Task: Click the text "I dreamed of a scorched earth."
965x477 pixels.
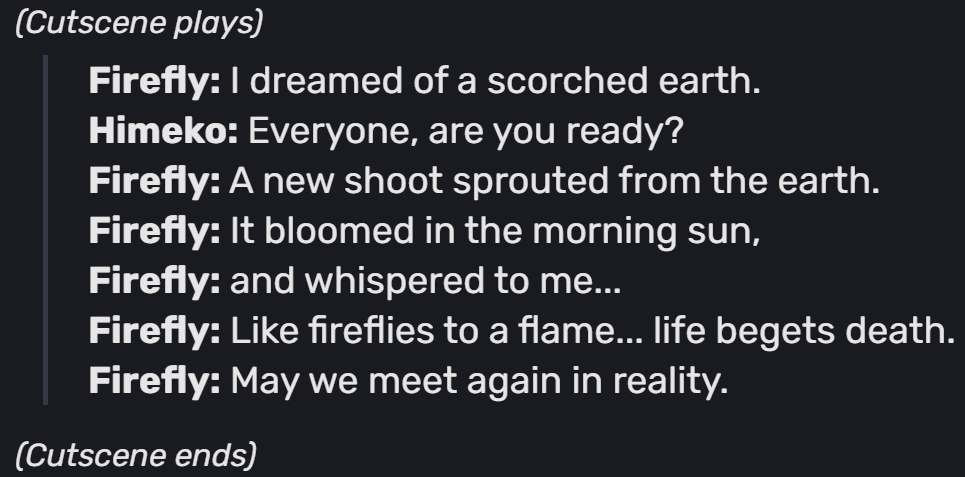Action: tap(495, 81)
